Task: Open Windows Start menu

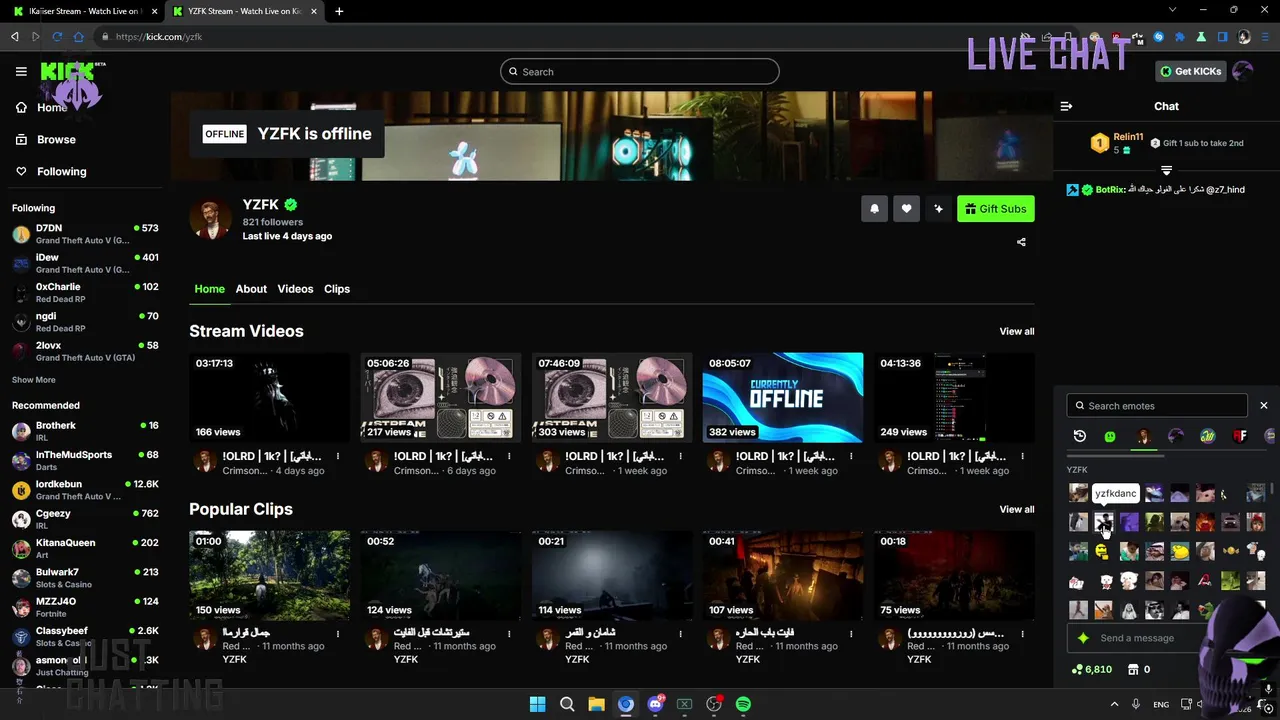Action: [x=537, y=704]
